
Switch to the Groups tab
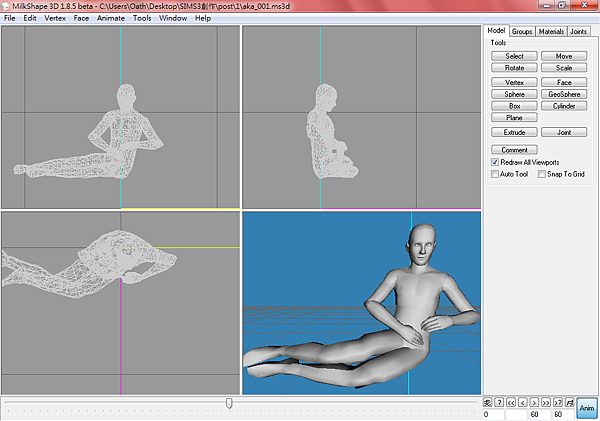522,32
